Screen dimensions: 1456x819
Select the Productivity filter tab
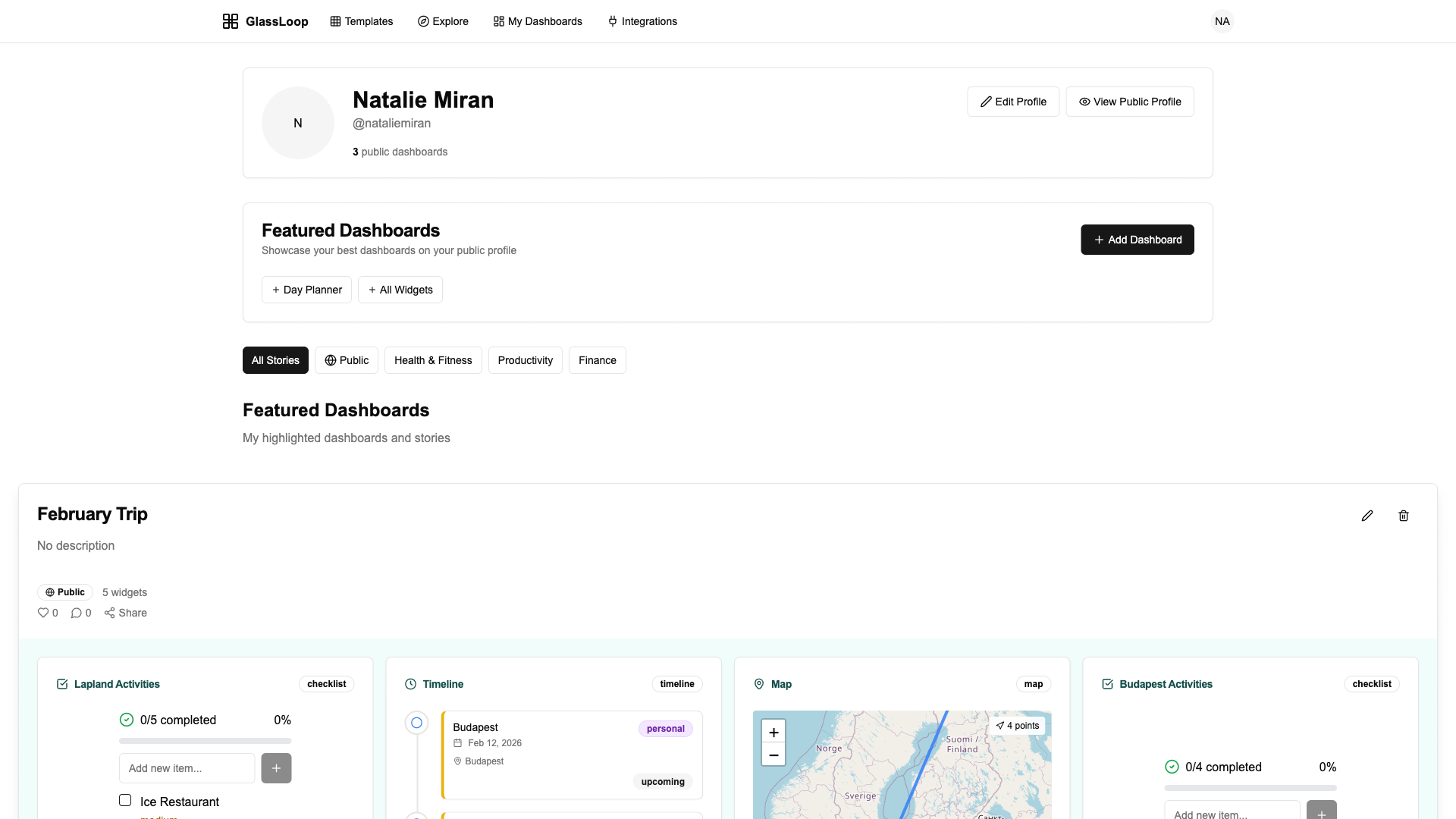(x=526, y=360)
